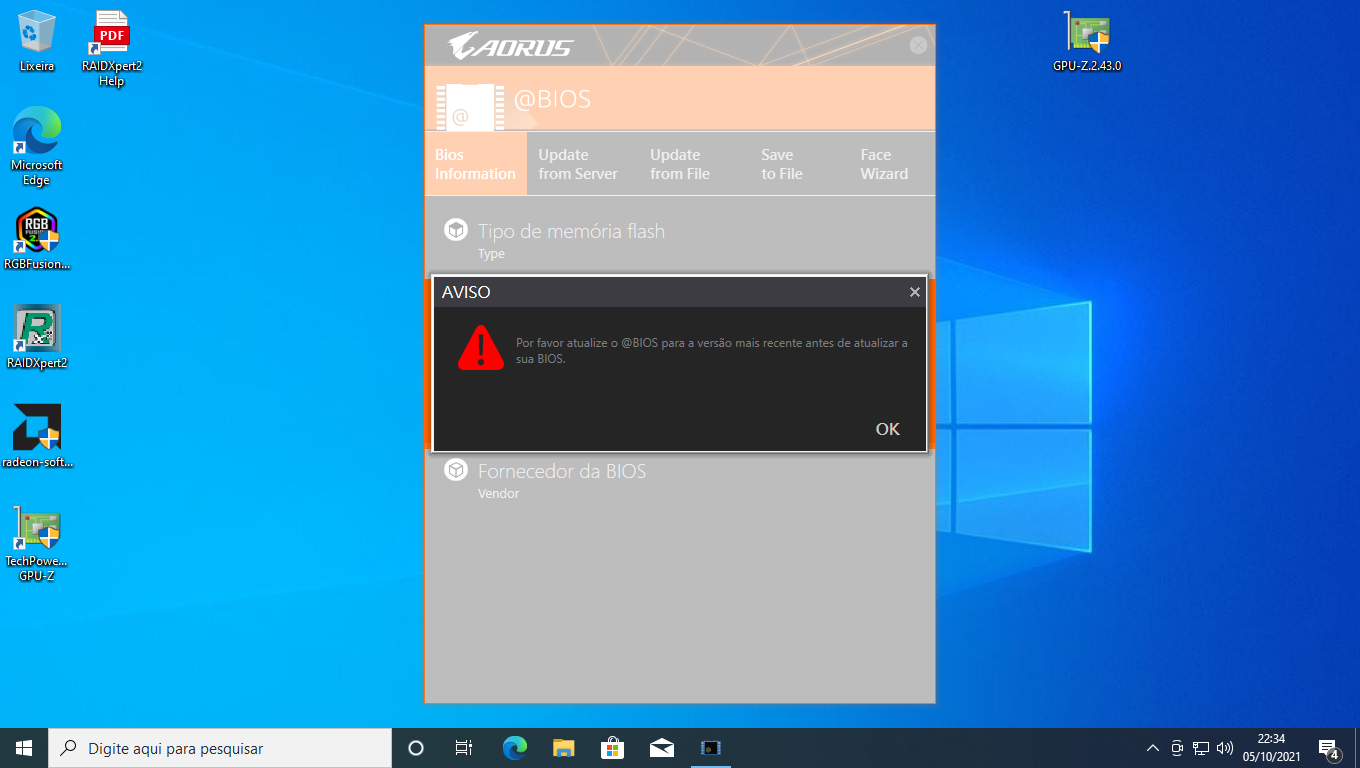Screen dimensions: 1360x768
Task: Show hidden system tray icons
Action: (x=1153, y=748)
